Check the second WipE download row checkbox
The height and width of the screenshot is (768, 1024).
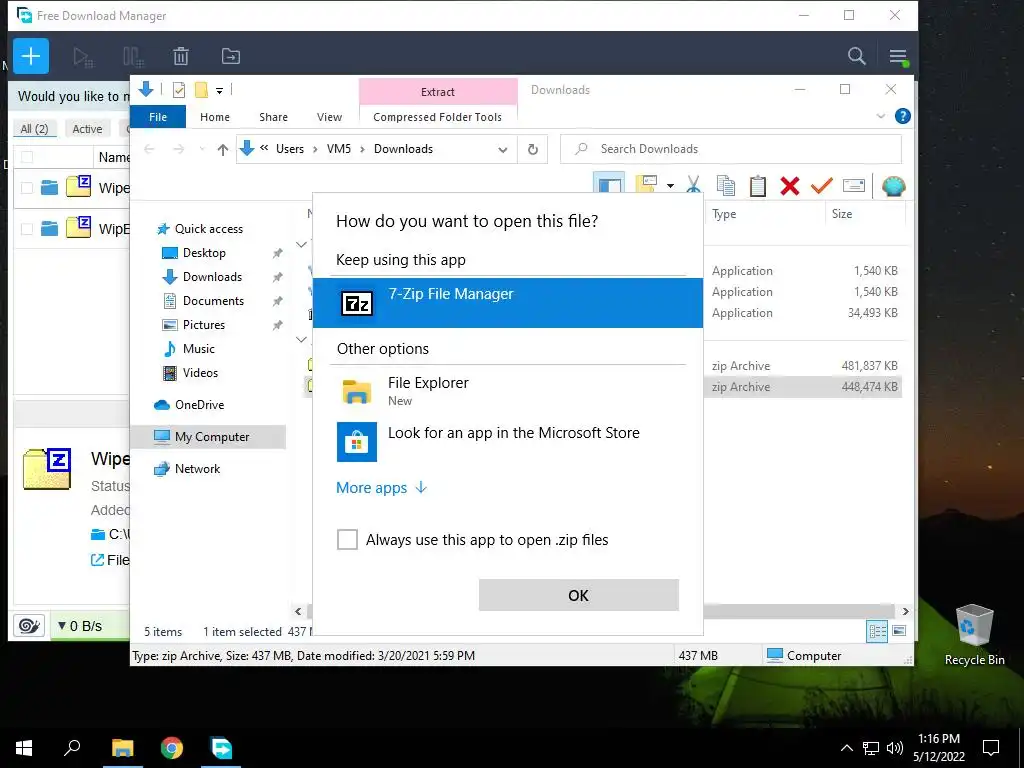[27, 229]
